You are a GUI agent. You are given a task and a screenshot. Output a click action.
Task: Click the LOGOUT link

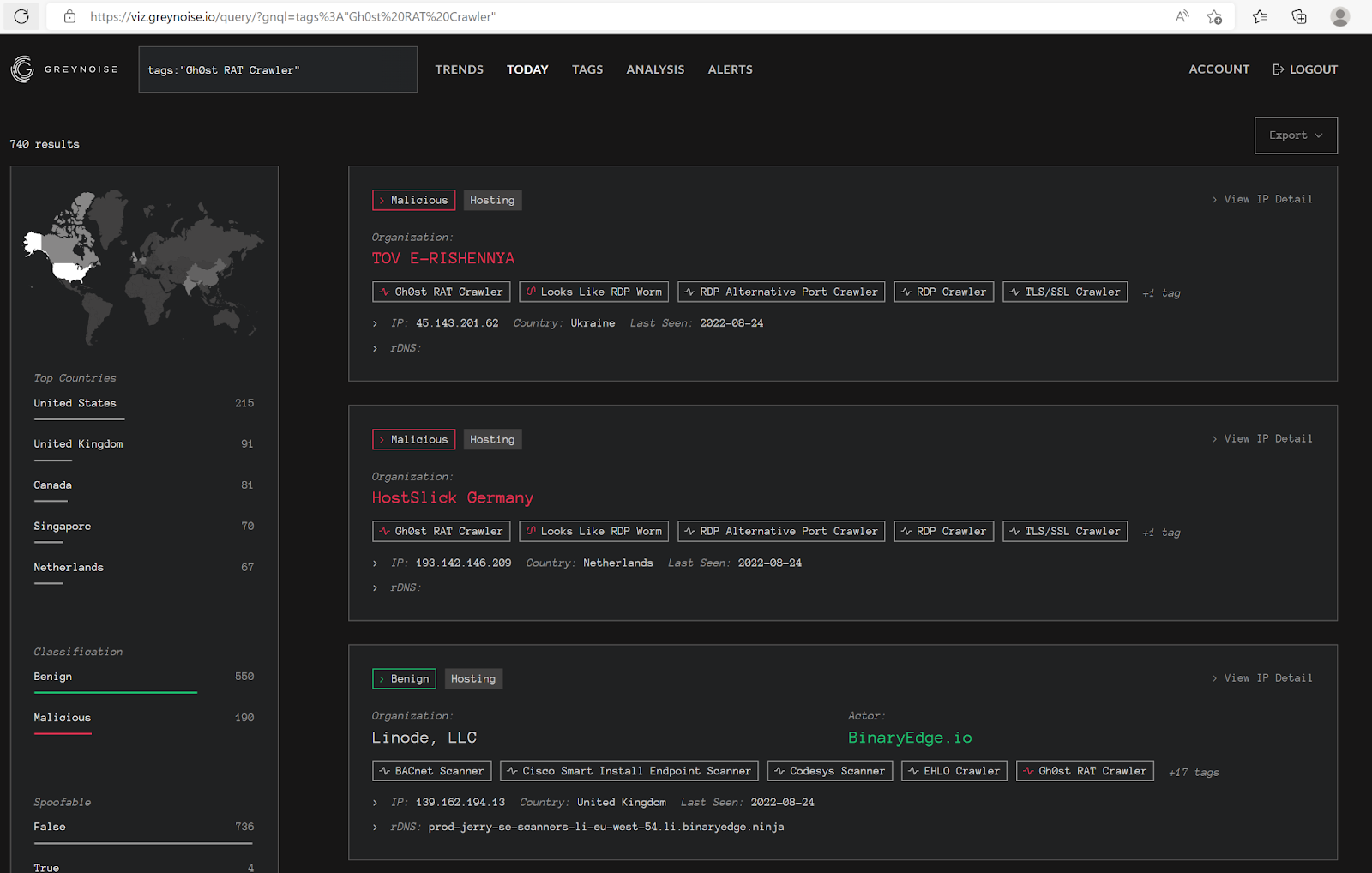click(x=1314, y=69)
